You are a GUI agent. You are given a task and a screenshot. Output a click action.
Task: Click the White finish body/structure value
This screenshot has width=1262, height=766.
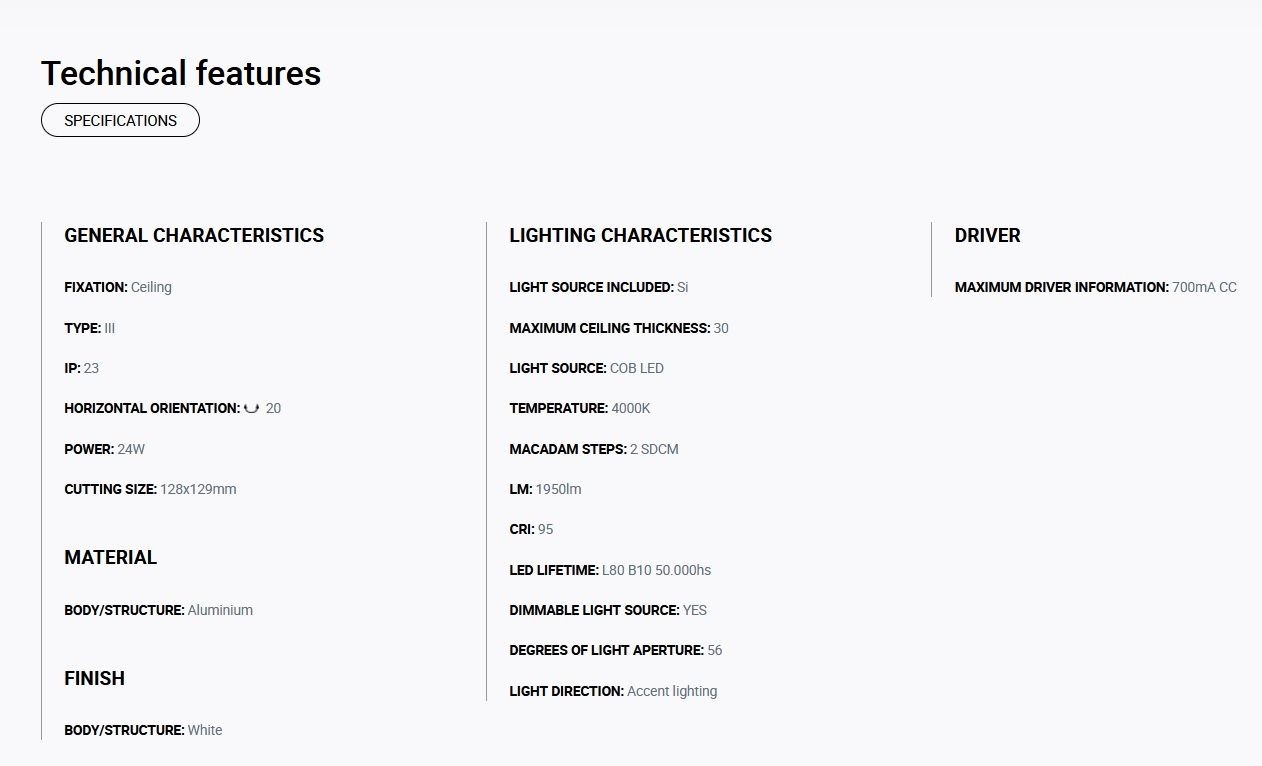(x=205, y=730)
